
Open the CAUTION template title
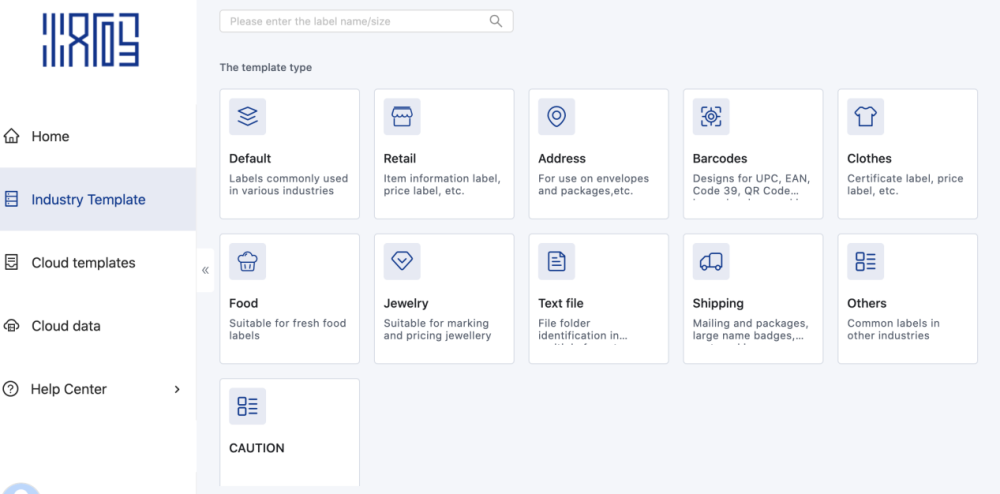coord(256,448)
